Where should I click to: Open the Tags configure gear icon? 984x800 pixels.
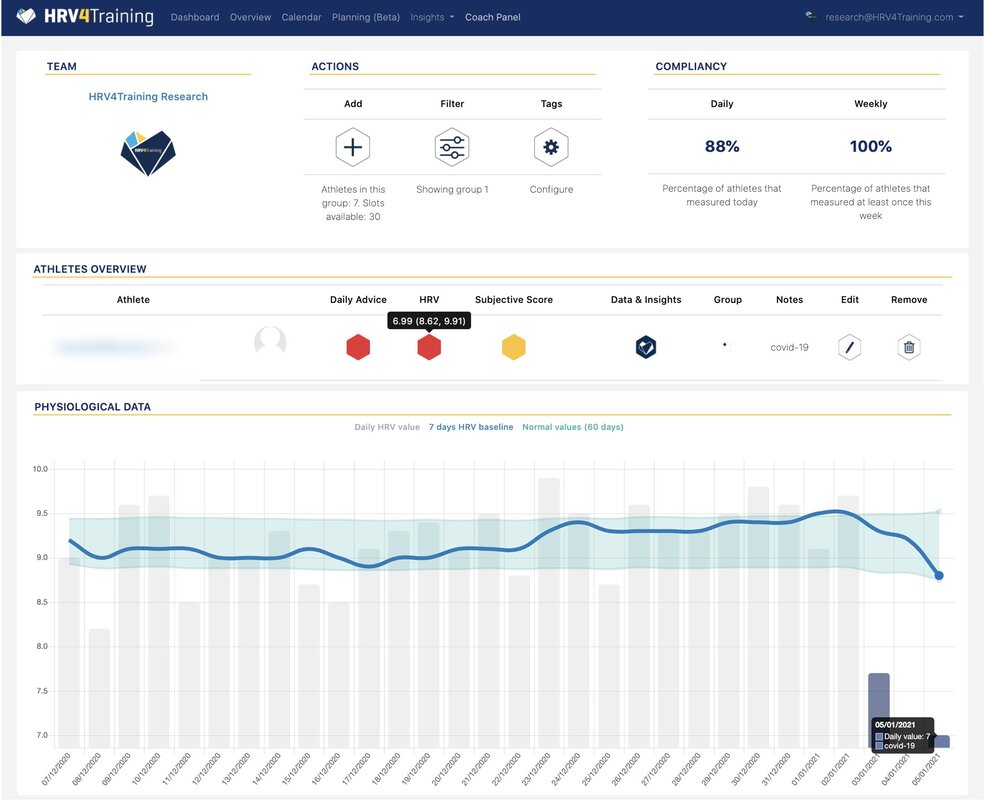click(x=551, y=147)
